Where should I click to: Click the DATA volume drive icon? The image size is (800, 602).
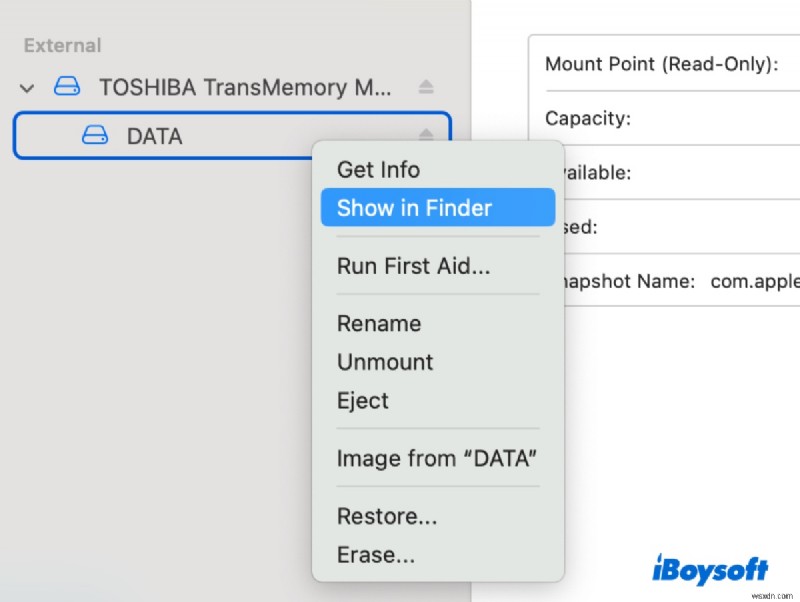(x=95, y=135)
